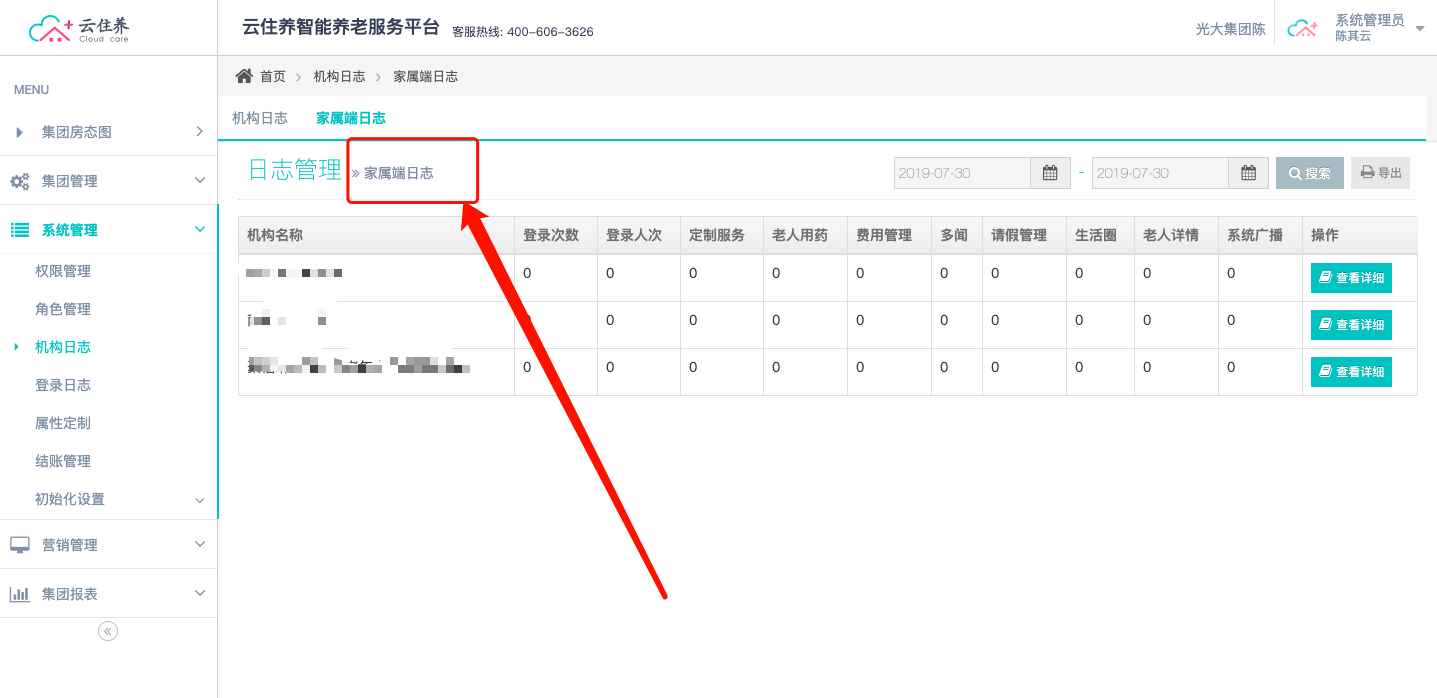This screenshot has width=1437, height=698.
Task: Click the 集团报表 bar chart icon
Action: pos(20,594)
